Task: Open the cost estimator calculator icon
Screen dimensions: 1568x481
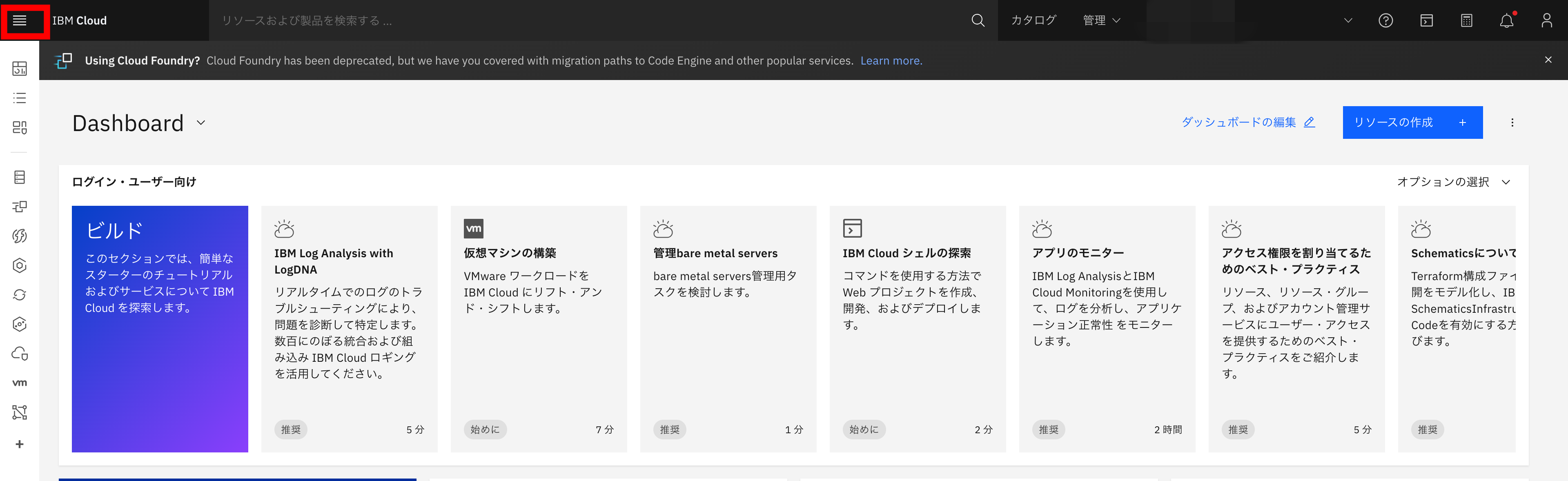Action: 1466,20
